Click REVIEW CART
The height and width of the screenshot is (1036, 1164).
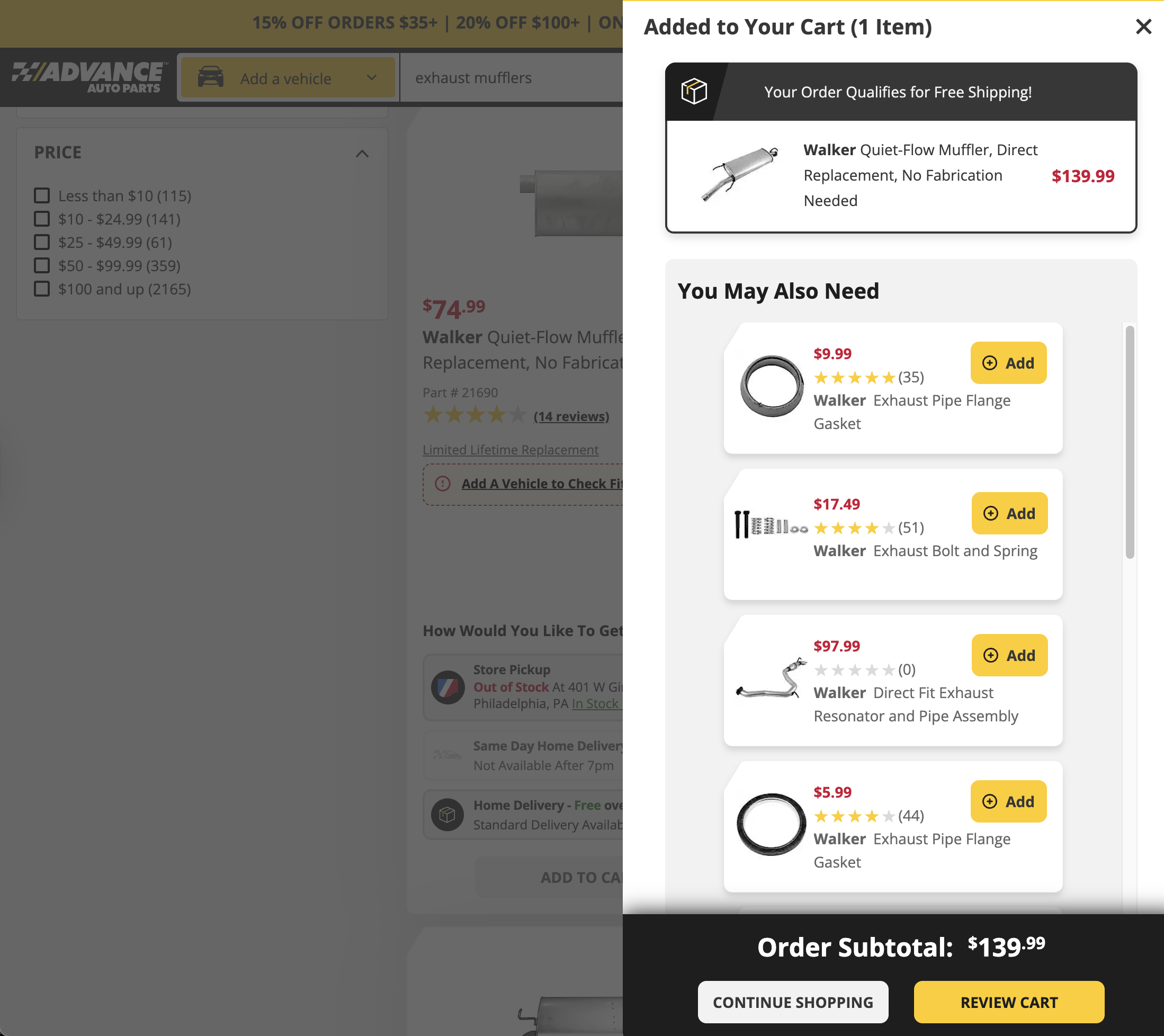1008,1001
